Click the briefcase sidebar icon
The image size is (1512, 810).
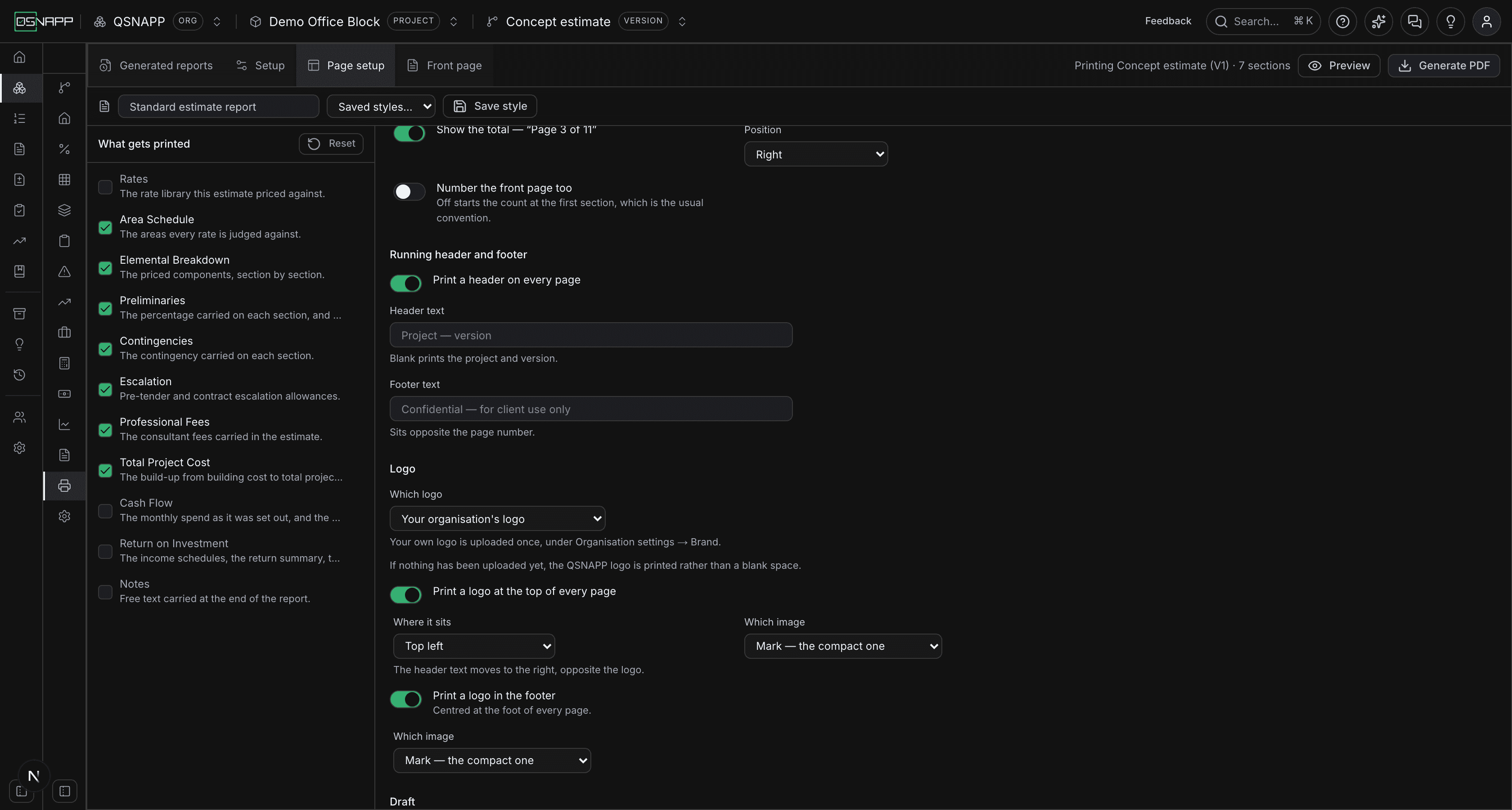(64, 332)
